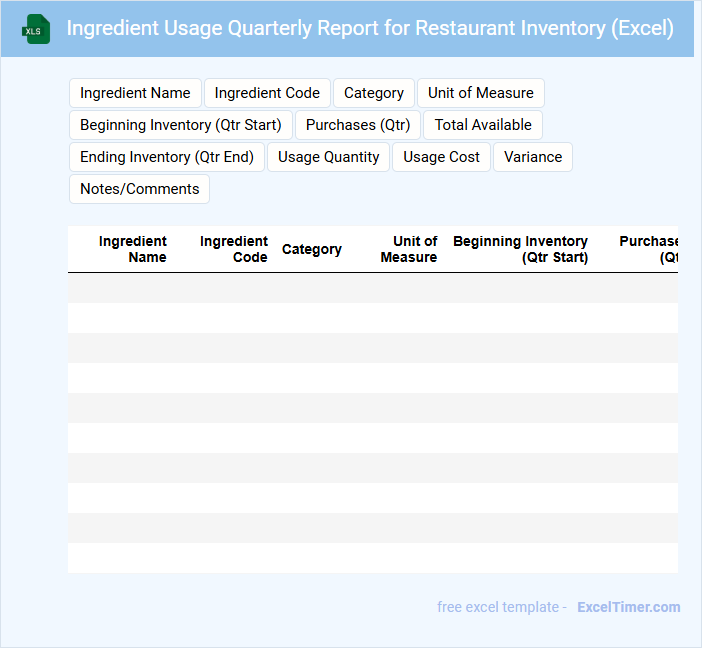Click the Ingredient Name column header
Image resolution: width=702 pixels, height=648 pixels.
133,249
